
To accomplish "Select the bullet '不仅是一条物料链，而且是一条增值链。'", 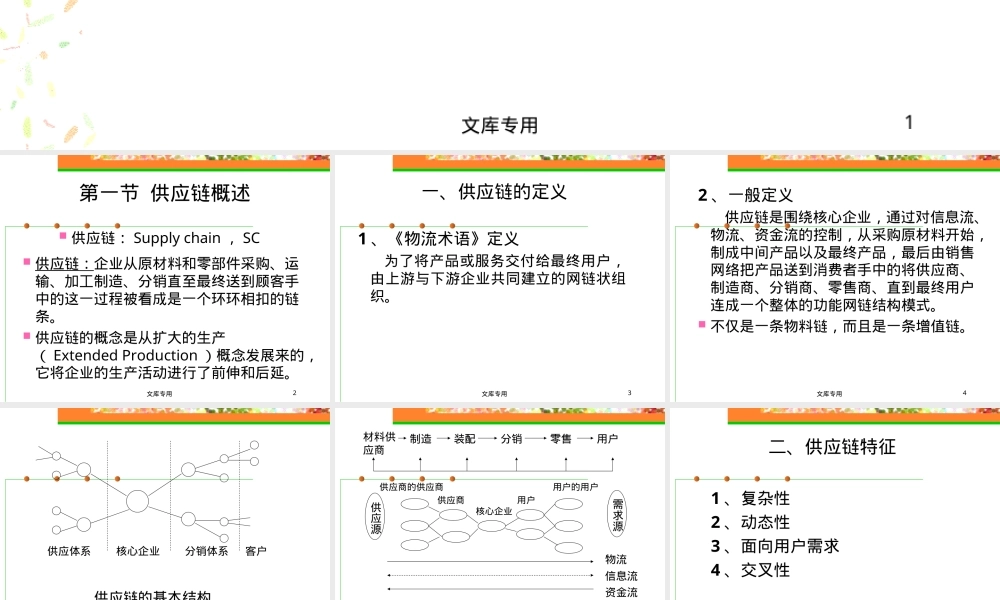I will (839, 326).
